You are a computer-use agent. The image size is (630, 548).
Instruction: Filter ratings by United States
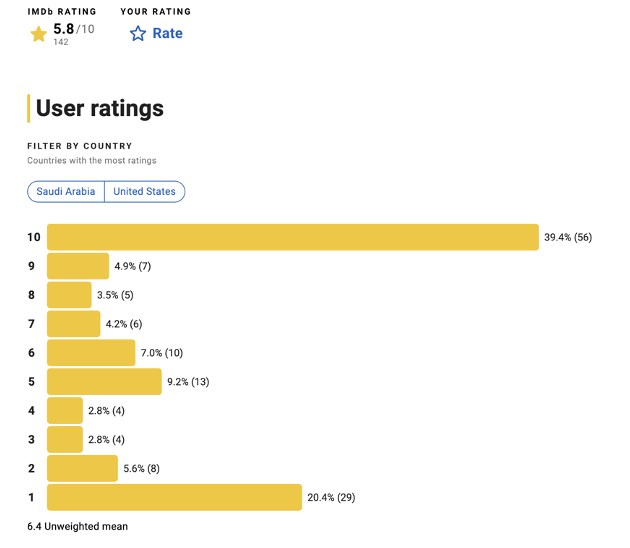(144, 191)
